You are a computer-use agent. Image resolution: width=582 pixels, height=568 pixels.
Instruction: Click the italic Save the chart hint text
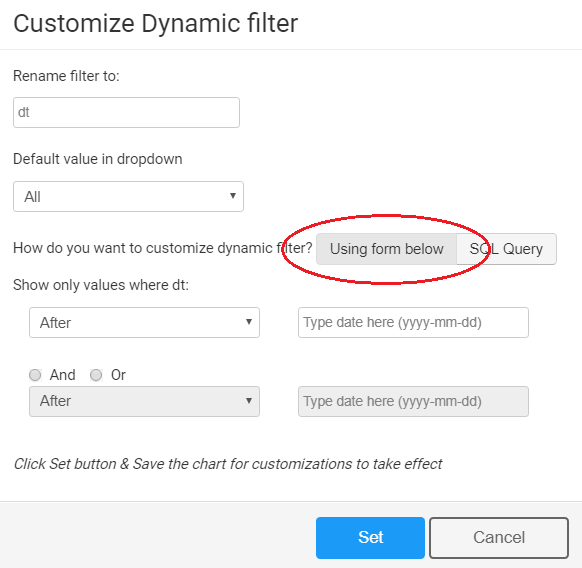coord(228,464)
